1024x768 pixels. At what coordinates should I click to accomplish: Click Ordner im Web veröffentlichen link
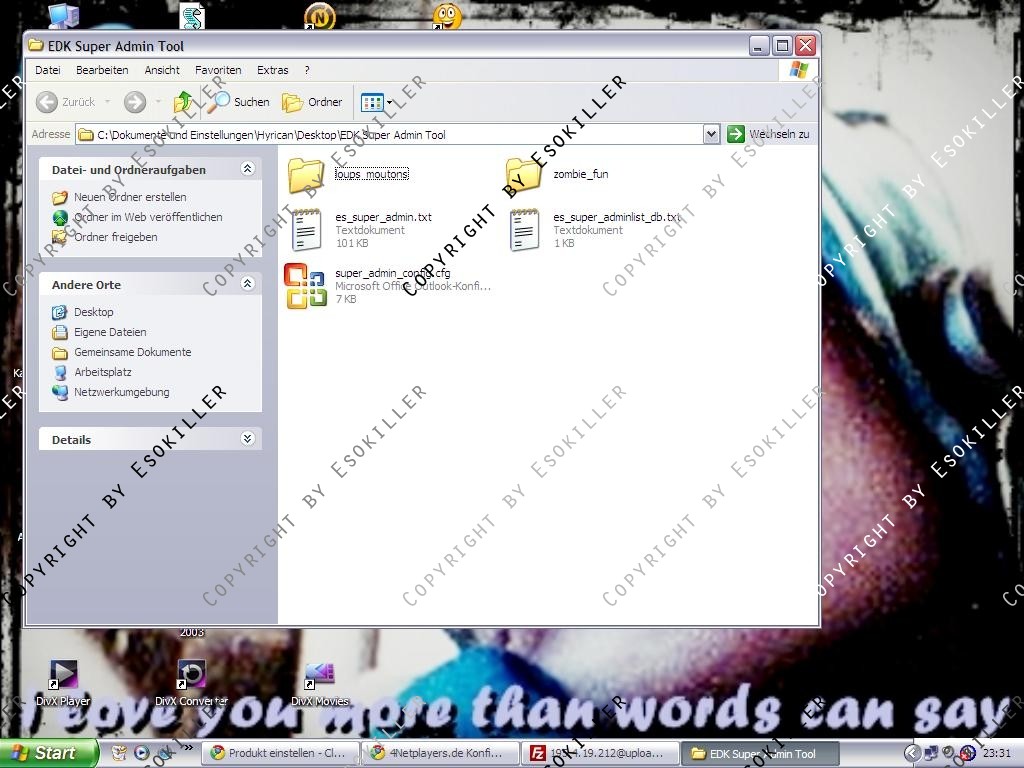148,217
